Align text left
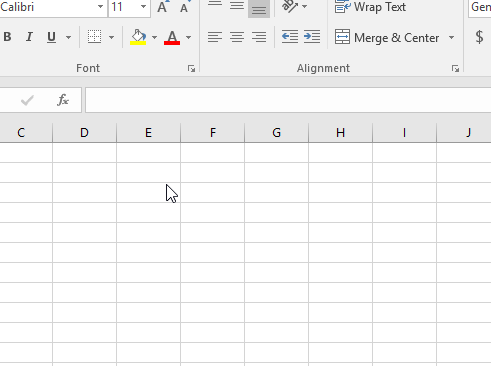This screenshot has width=491, height=366. 215,37
